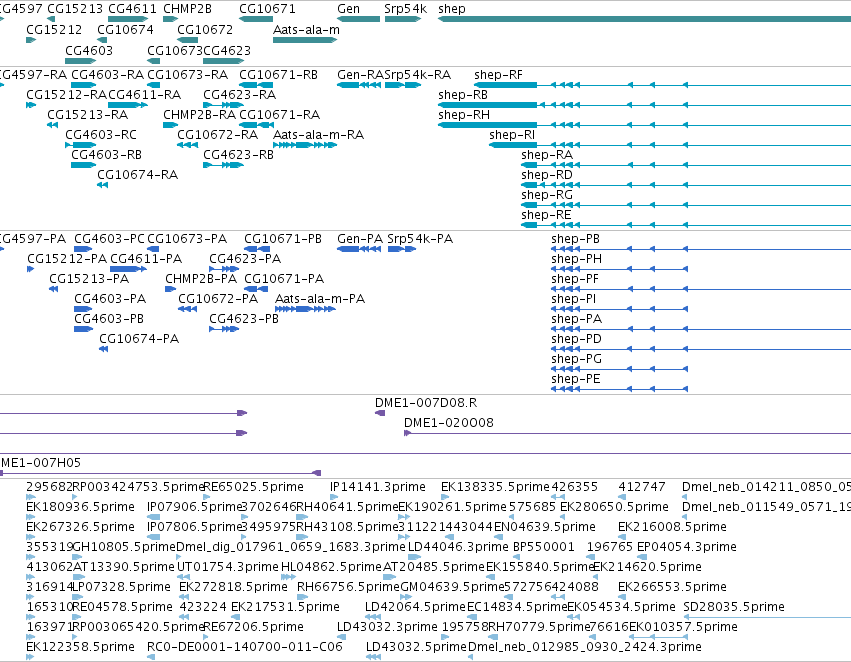Select the CG4623 gene label
This screenshot has height=662, width=851.
[227, 50]
